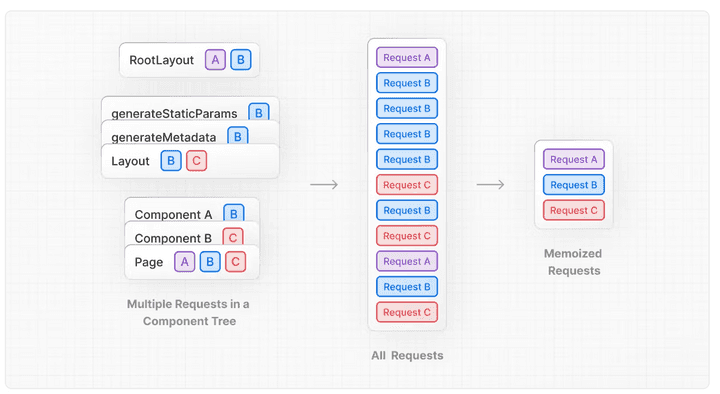720x394 pixels.
Task: Select the top Request A in All Requests
Action: 407,57
